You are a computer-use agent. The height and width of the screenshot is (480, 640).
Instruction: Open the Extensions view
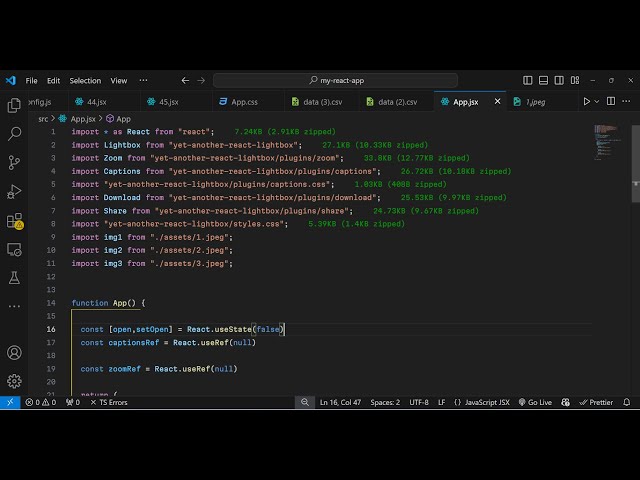(x=14, y=220)
